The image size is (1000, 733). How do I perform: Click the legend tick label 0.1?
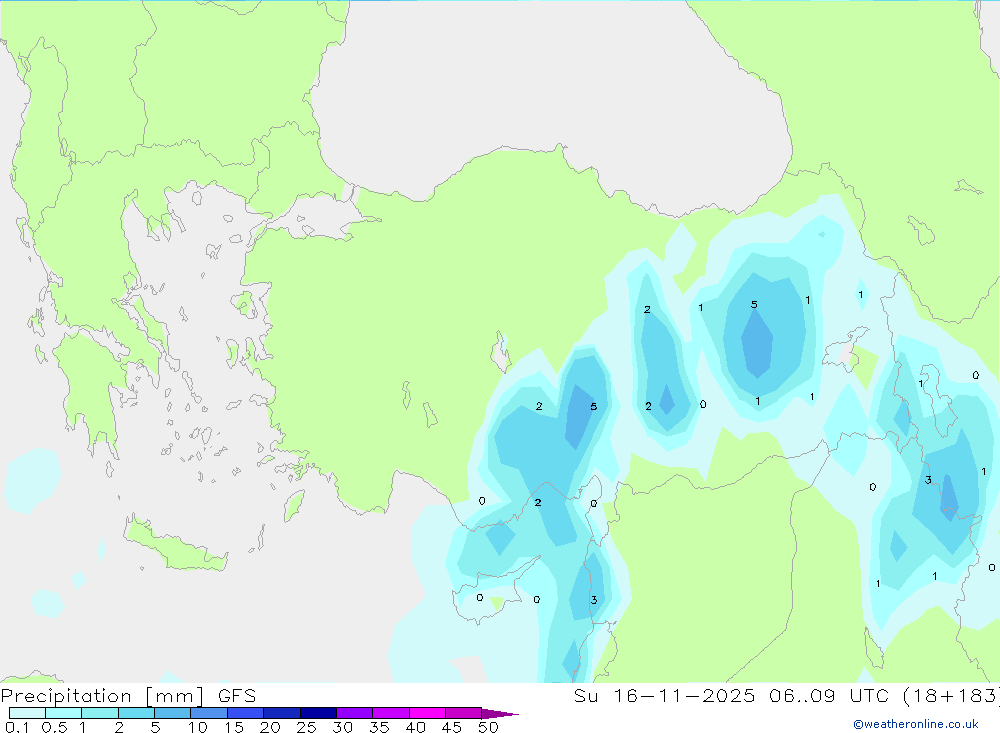[x=17, y=727]
